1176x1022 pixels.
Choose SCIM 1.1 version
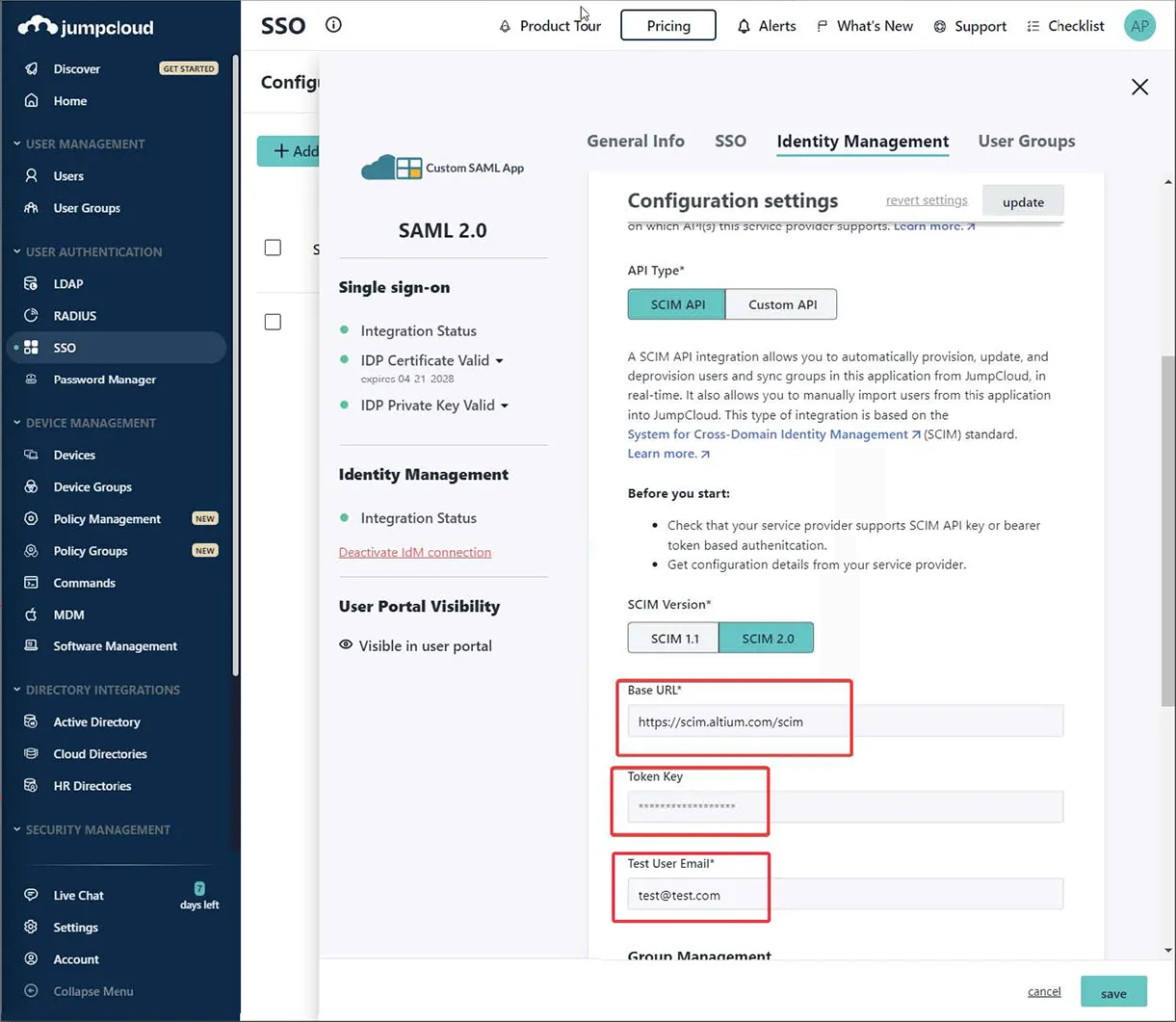click(673, 638)
